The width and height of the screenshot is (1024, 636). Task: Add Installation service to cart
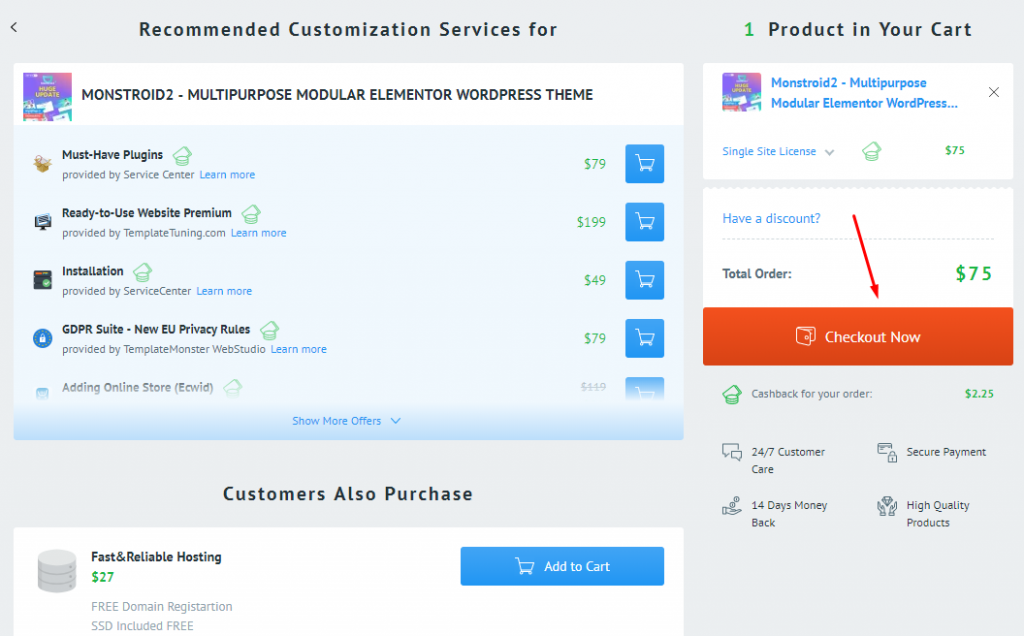click(x=645, y=280)
